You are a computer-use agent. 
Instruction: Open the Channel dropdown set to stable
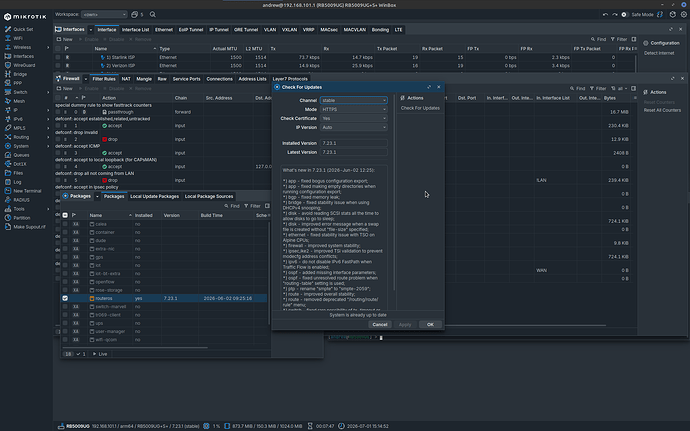[x=354, y=100]
